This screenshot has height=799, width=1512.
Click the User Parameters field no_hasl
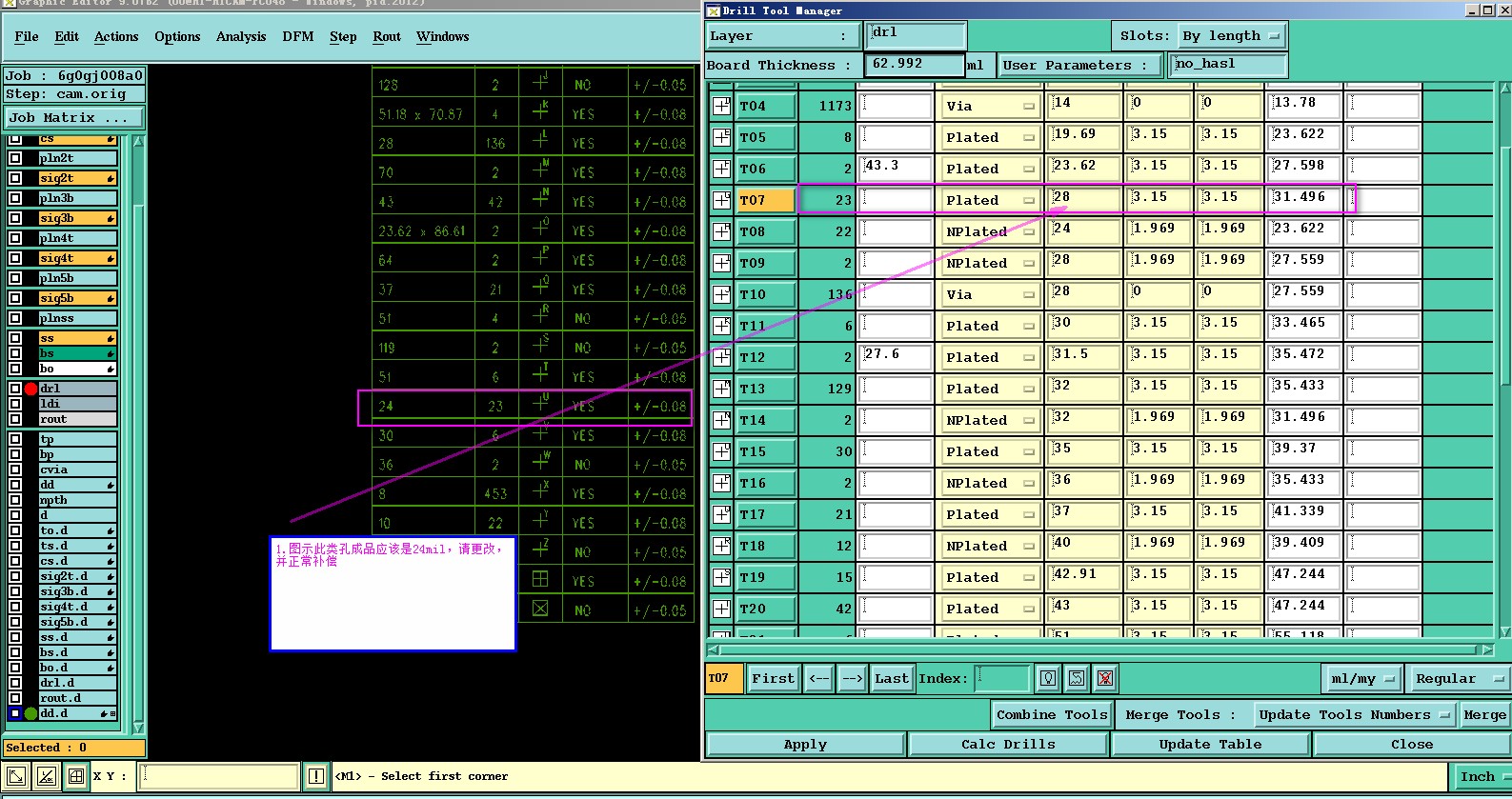[1228, 65]
